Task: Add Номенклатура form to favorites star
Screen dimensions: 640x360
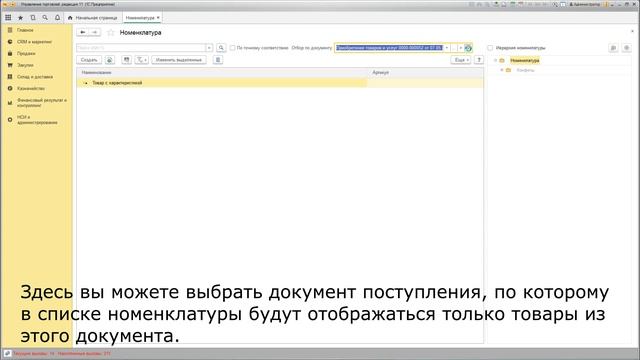Action: click(110, 32)
